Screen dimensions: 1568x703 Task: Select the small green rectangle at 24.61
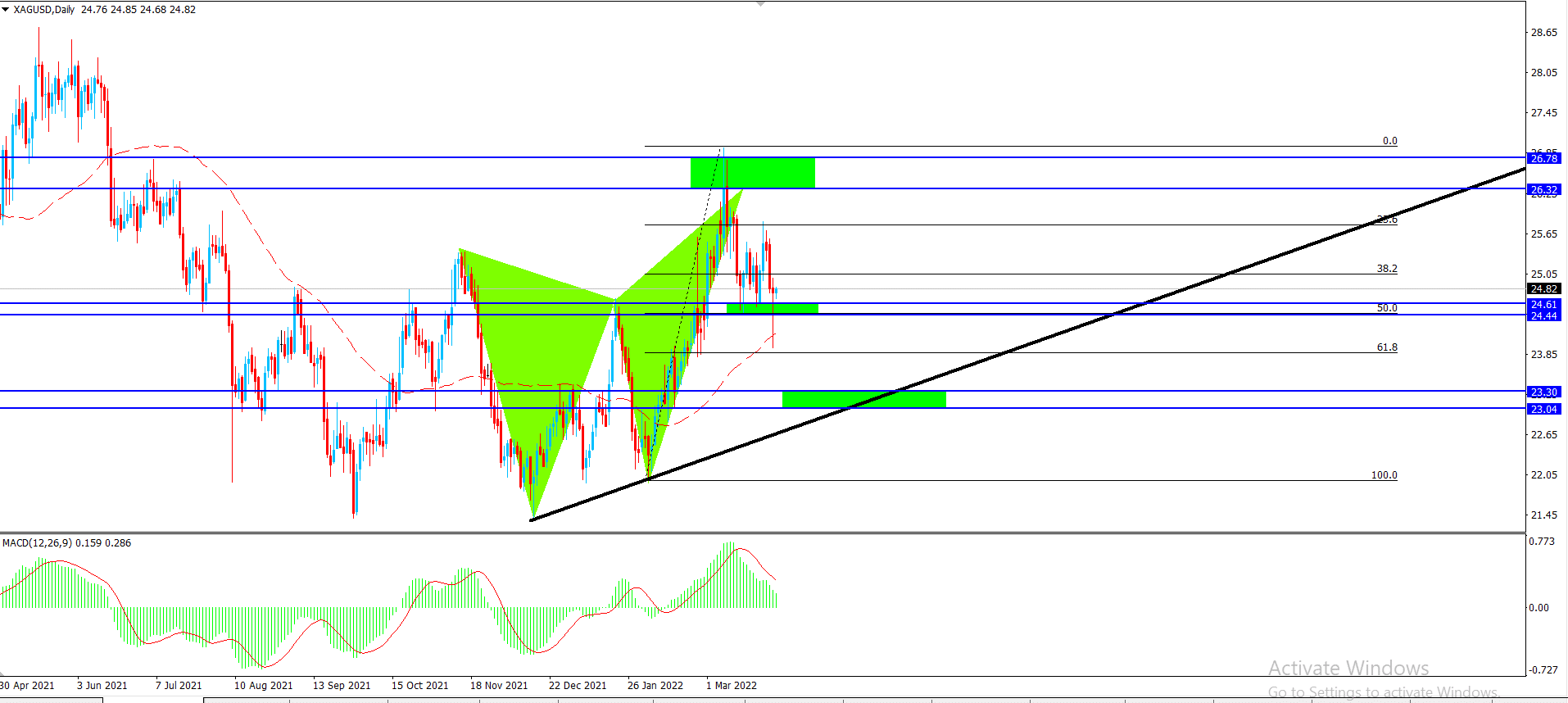(x=773, y=308)
